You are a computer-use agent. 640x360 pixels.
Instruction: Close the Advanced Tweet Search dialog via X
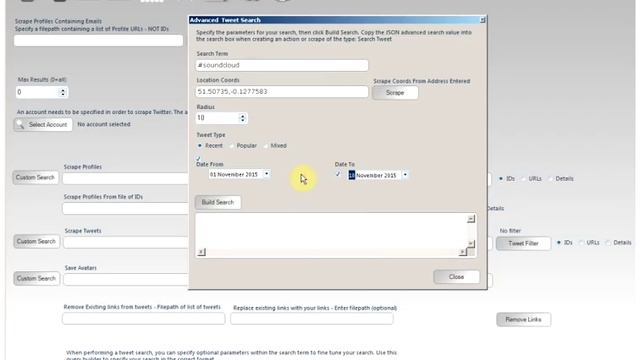[482, 20]
